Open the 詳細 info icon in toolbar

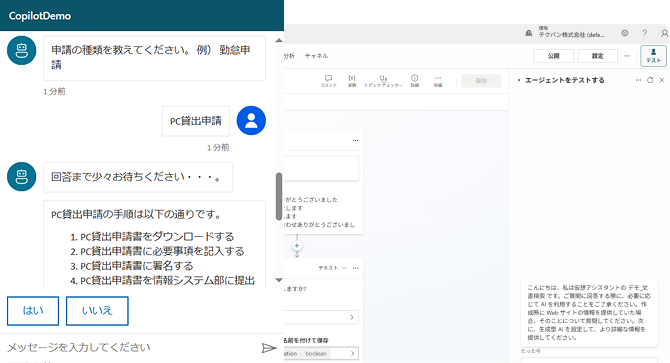click(414, 81)
